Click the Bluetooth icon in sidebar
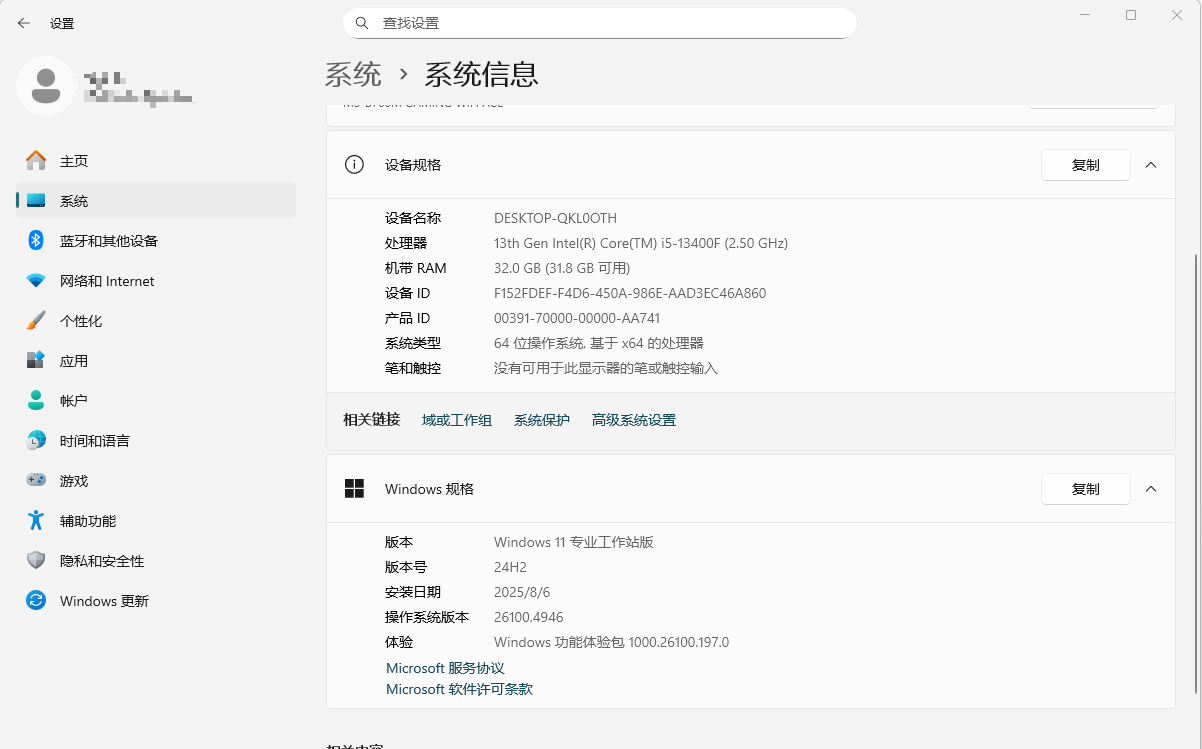 [x=36, y=241]
